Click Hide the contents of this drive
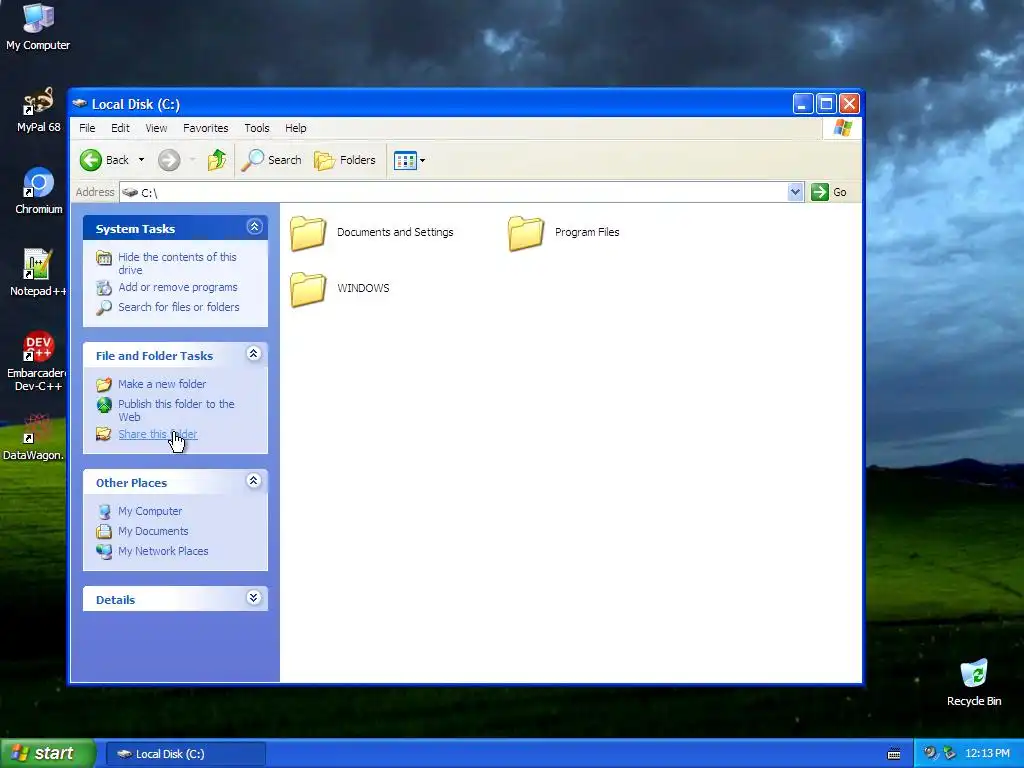The image size is (1024, 768). (x=177, y=263)
